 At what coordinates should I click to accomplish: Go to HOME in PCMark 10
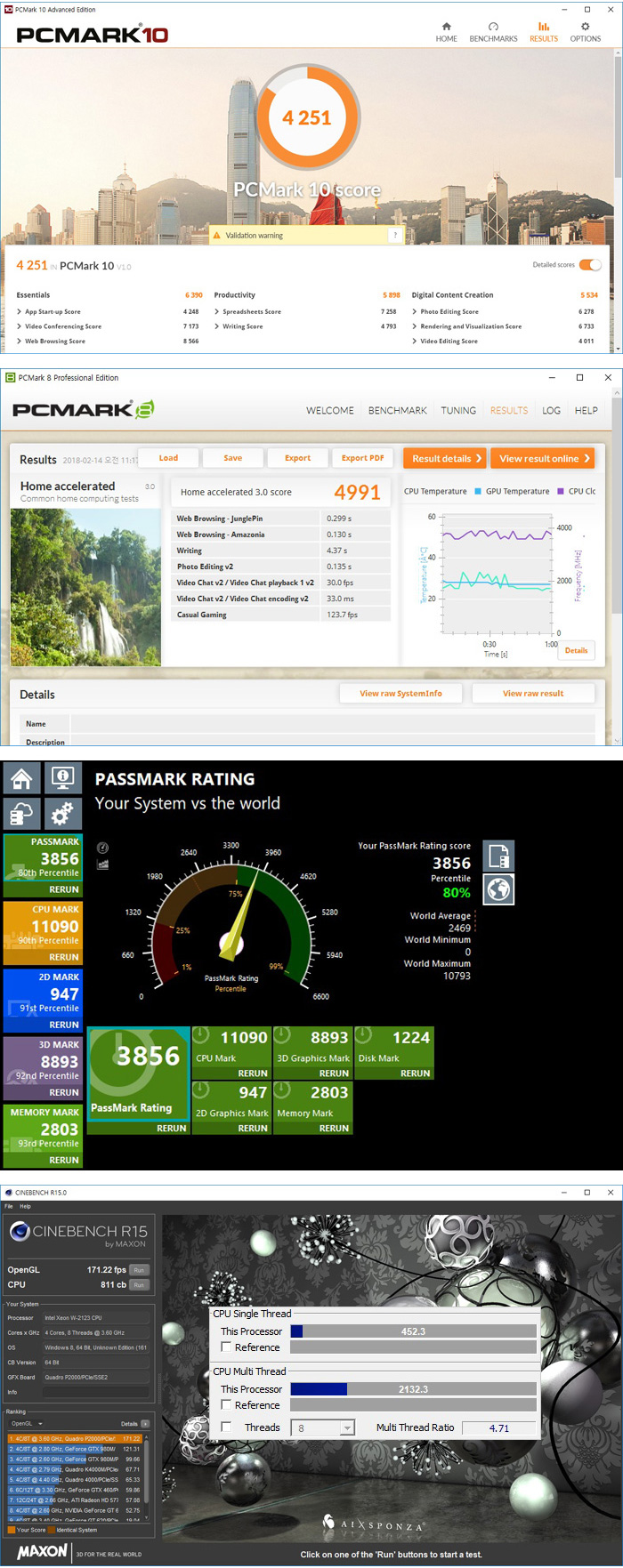(447, 32)
